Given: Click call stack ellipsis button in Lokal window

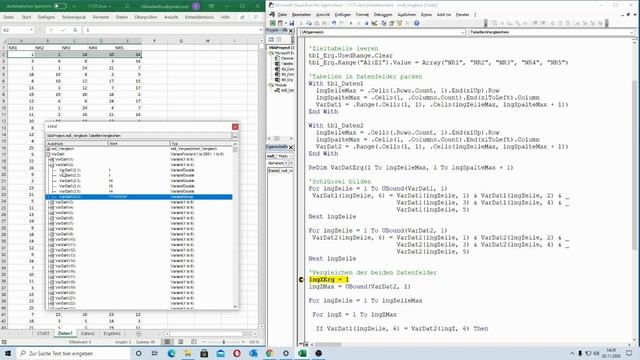Looking at the screenshot, I should [235, 136].
